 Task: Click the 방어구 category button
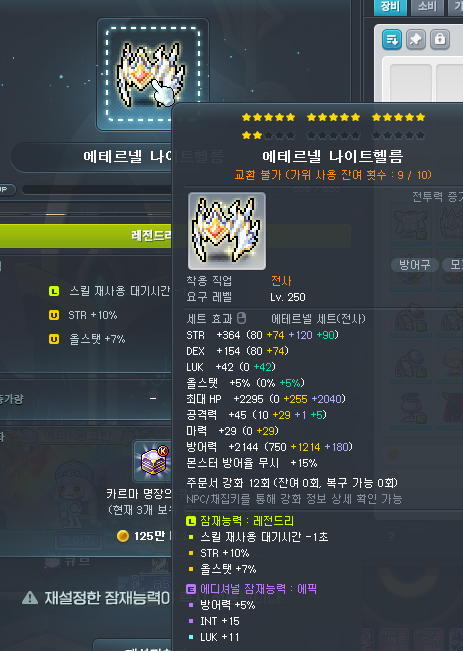(x=414, y=265)
